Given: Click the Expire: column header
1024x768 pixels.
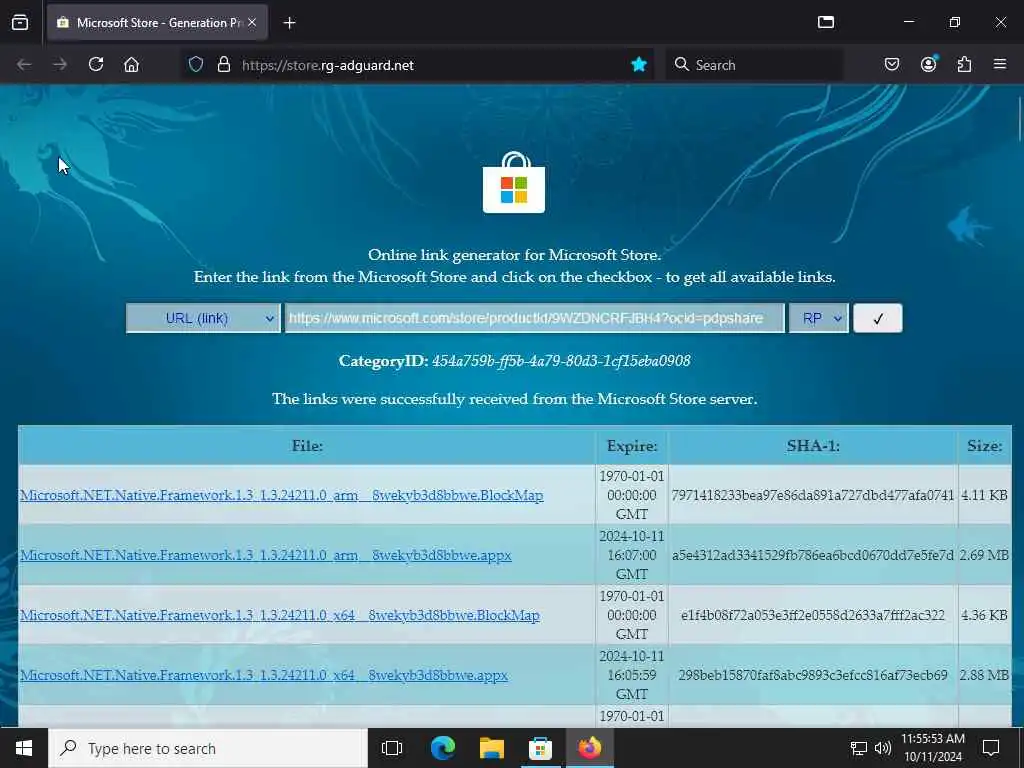Looking at the screenshot, I should click(632, 445).
